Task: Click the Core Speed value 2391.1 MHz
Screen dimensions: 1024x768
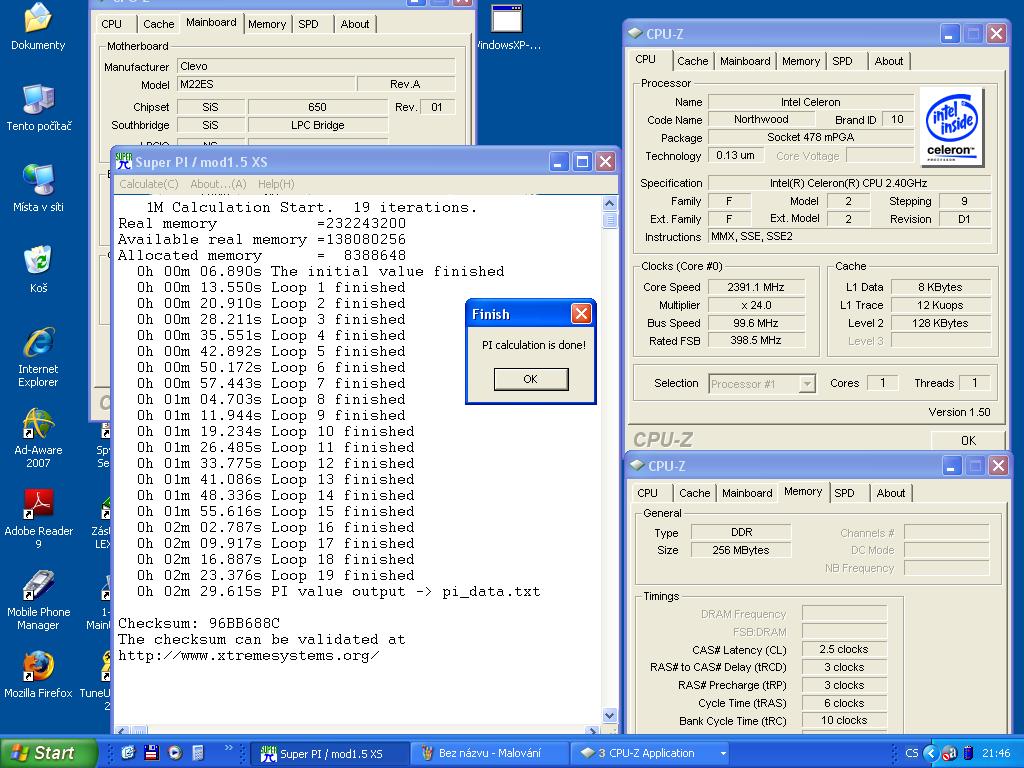Action: [756, 287]
